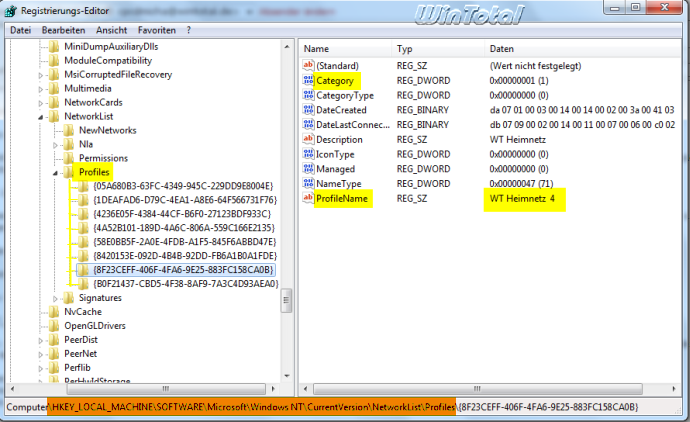Click the folder icon of OpenGLDrivers
The width and height of the screenshot is (690, 422).
(54, 326)
